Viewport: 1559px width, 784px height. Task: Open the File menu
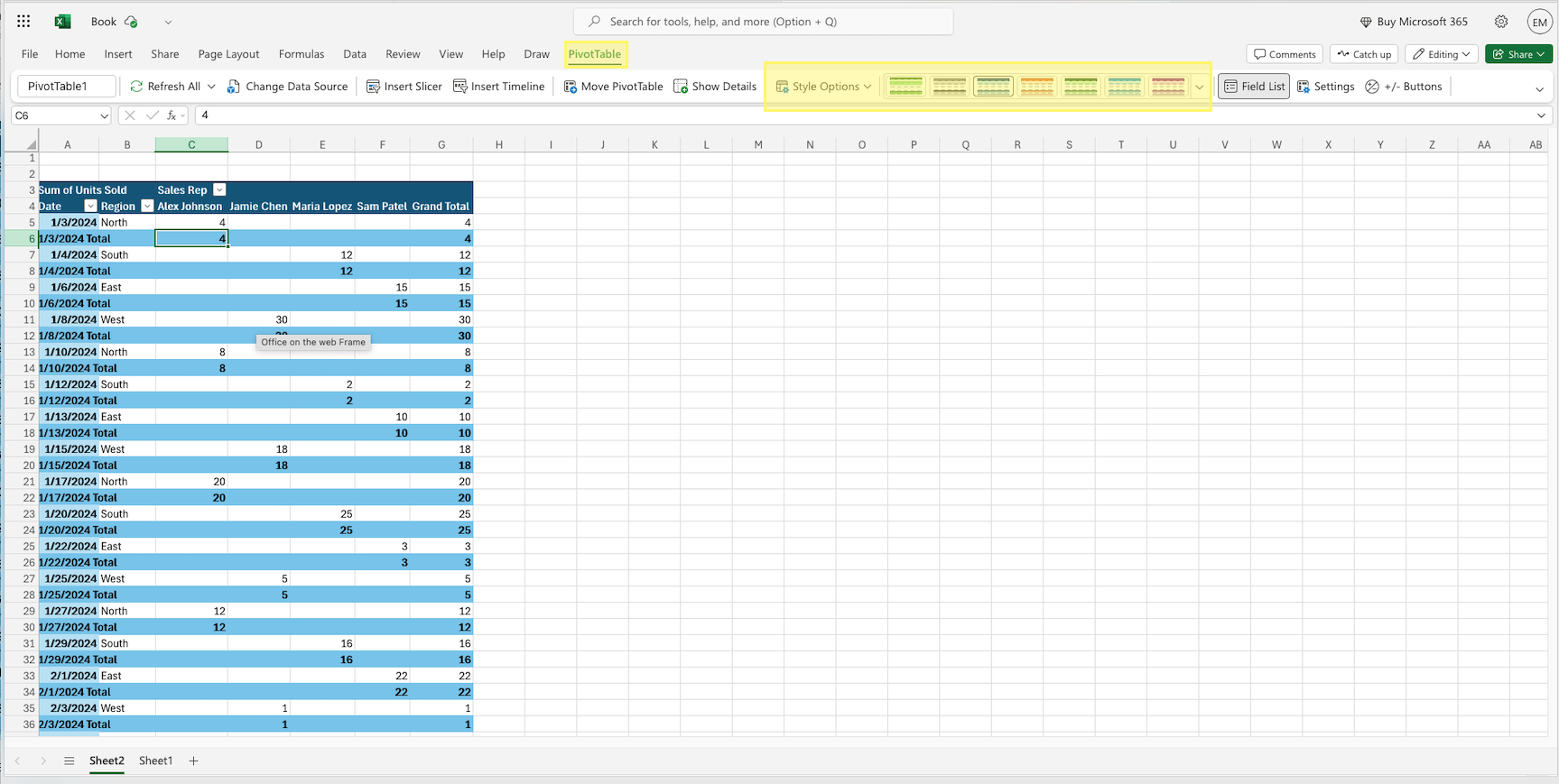coord(30,54)
